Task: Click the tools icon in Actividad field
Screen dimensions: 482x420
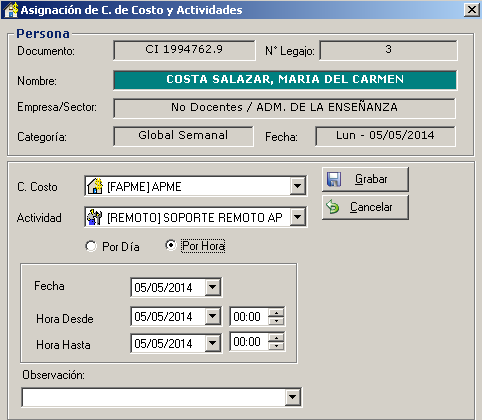Action: [x=94, y=217]
